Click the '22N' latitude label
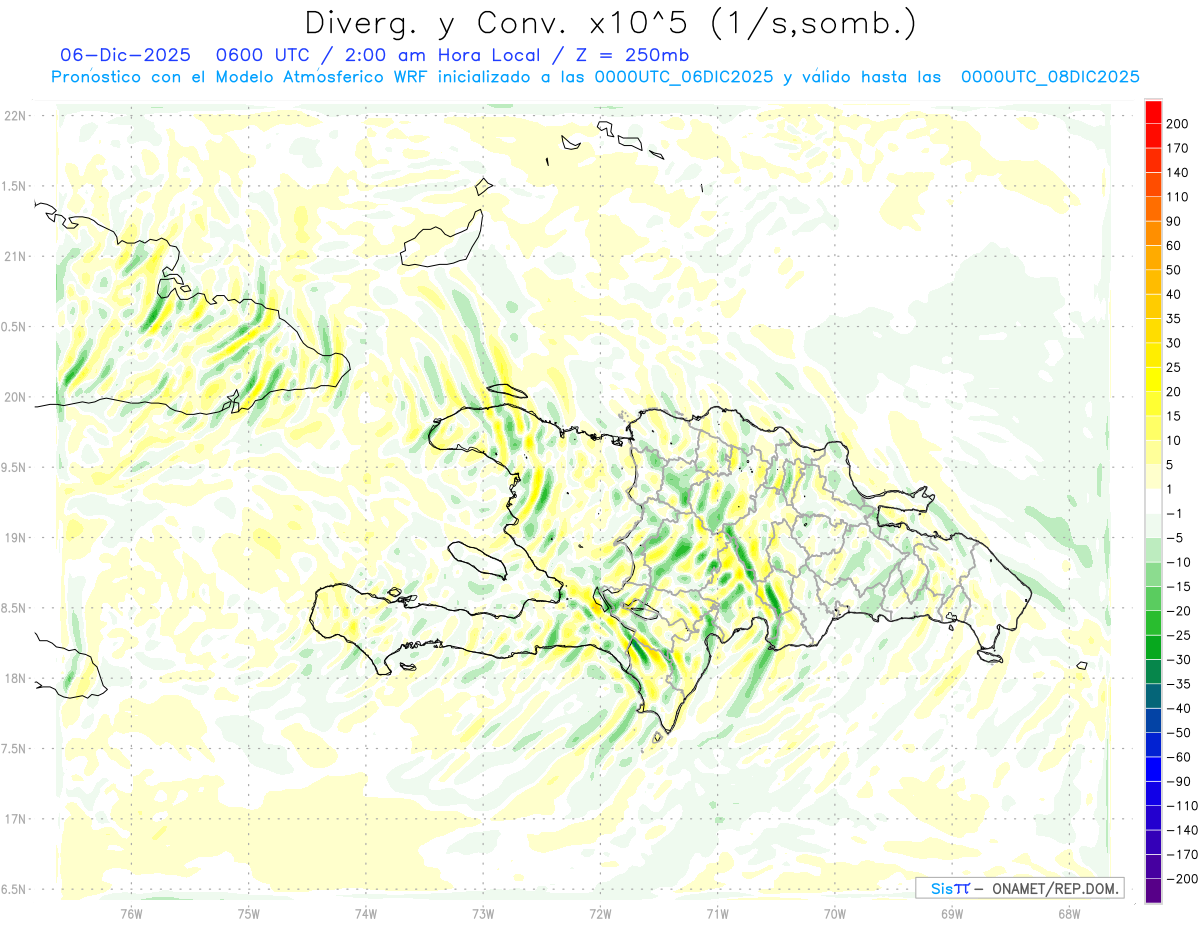 coord(15,116)
